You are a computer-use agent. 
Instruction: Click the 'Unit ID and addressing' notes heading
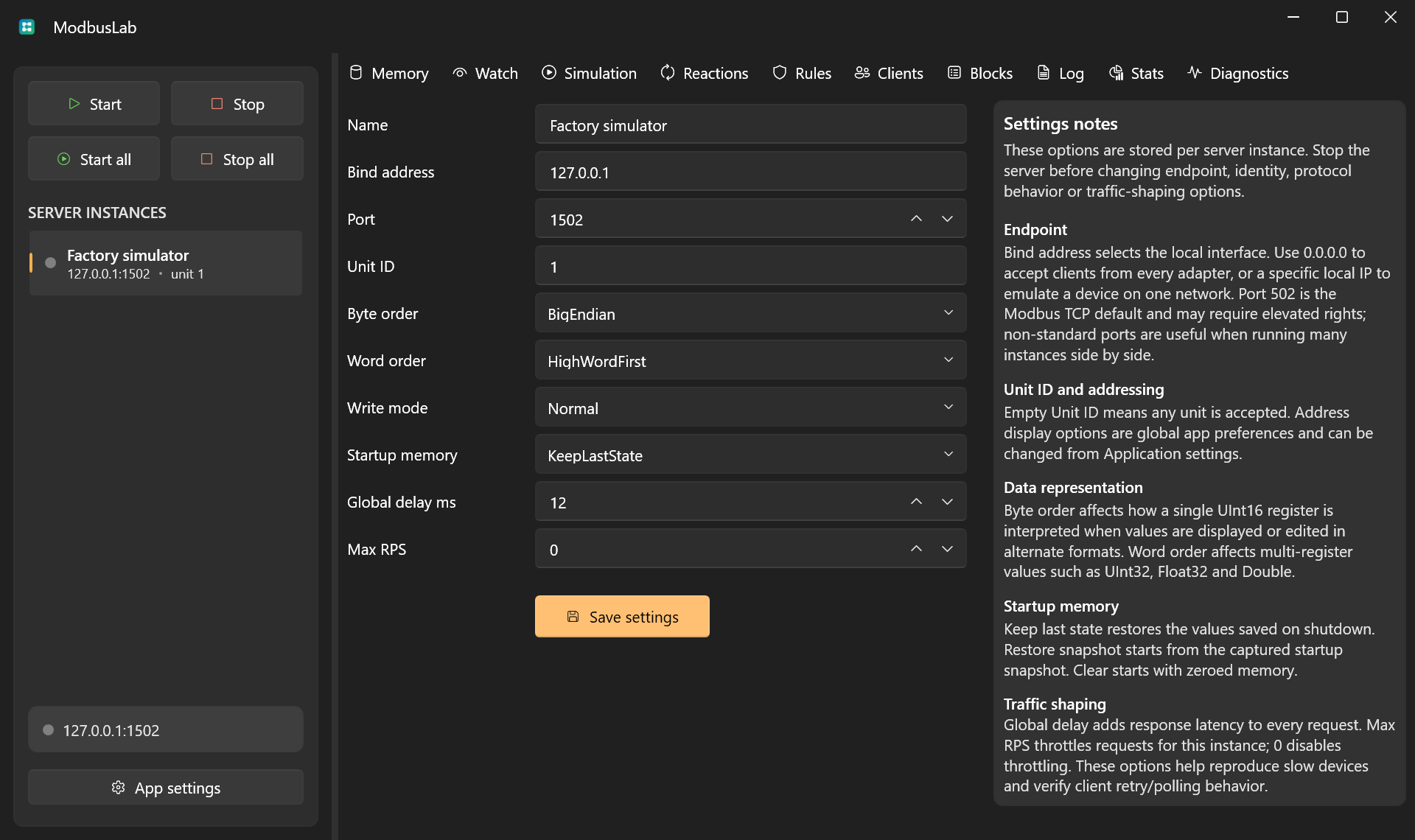click(1084, 389)
